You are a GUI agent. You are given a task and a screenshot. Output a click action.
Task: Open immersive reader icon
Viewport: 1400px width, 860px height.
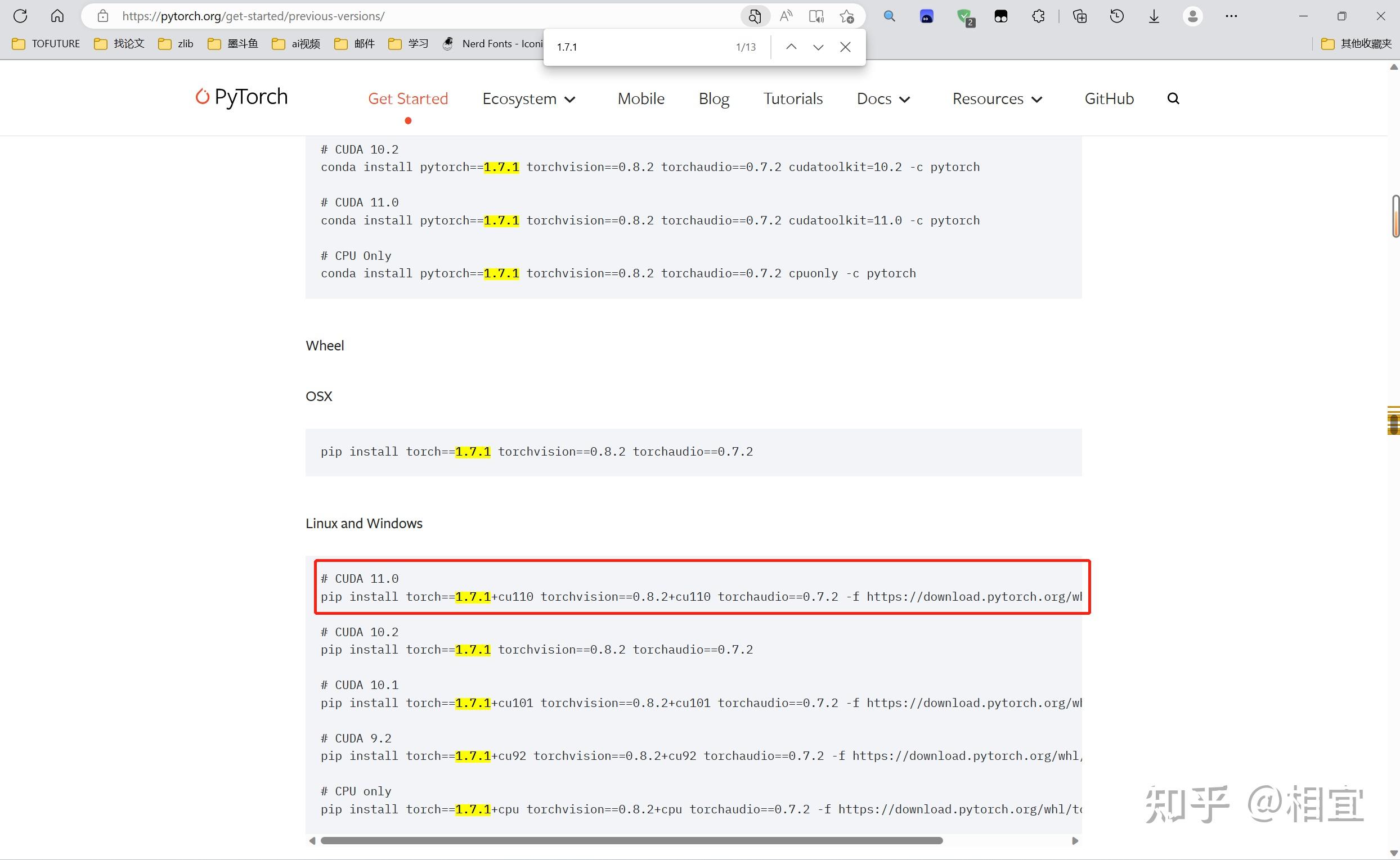pyautogui.click(x=816, y=16)
